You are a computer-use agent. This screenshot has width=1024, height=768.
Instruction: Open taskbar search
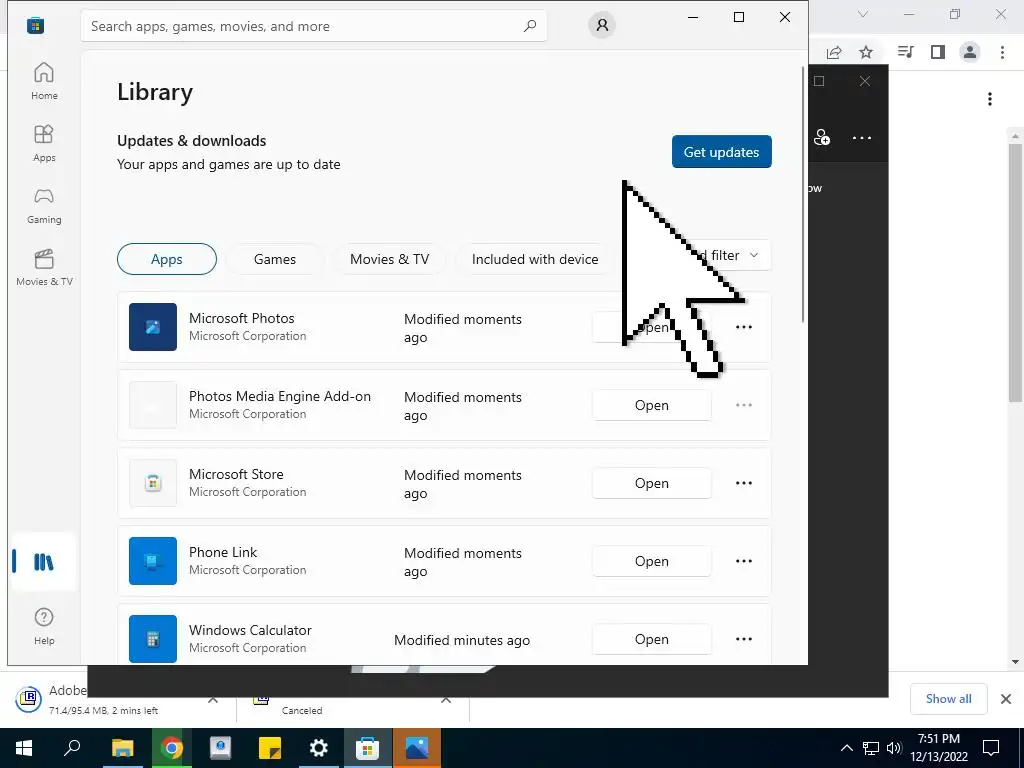(x=72, y=748)
